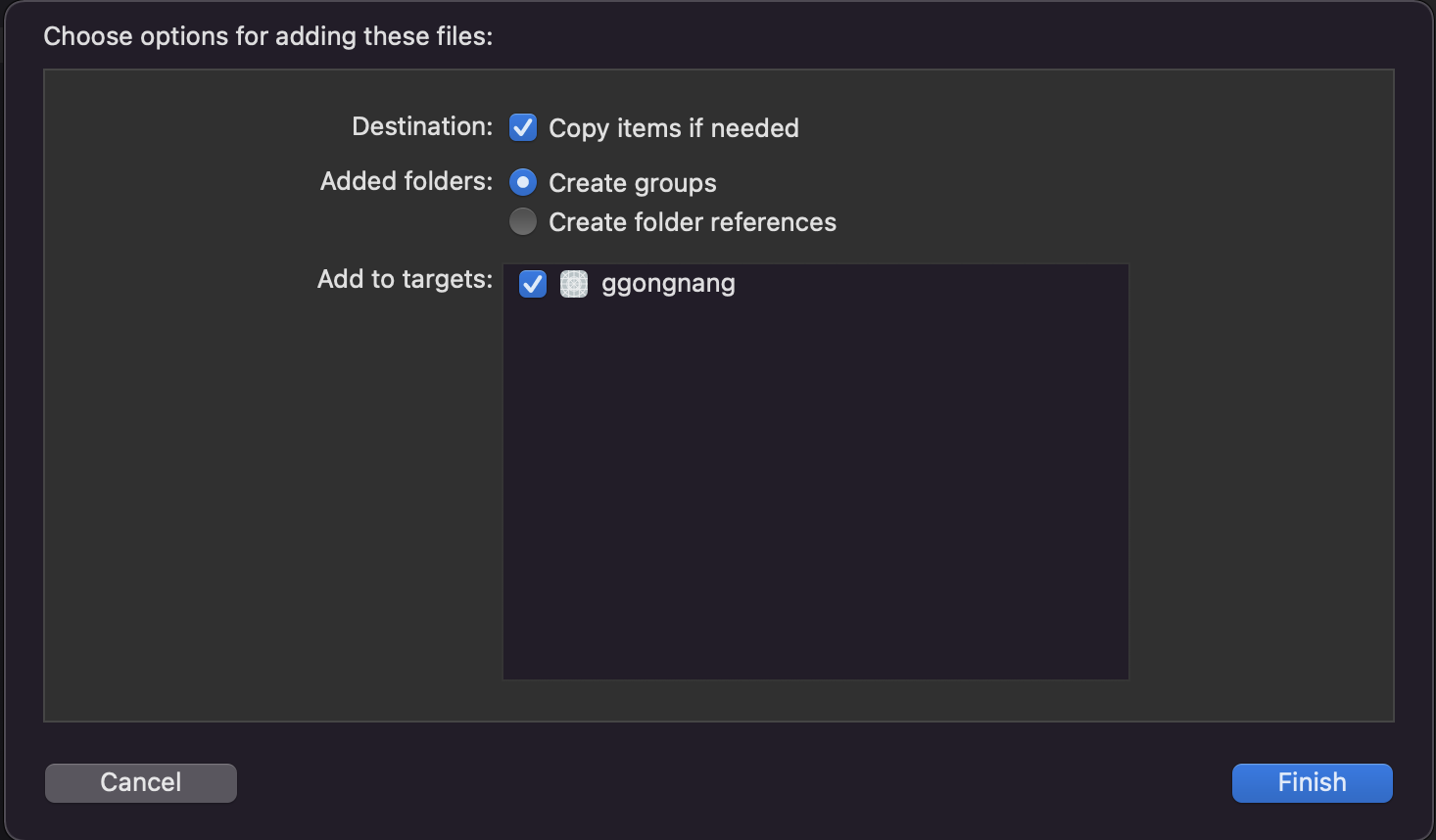Click the 'Copy items if needed' label text
Image resolution: width=1436 pixels, height=840 pixels.
(674, 128)
